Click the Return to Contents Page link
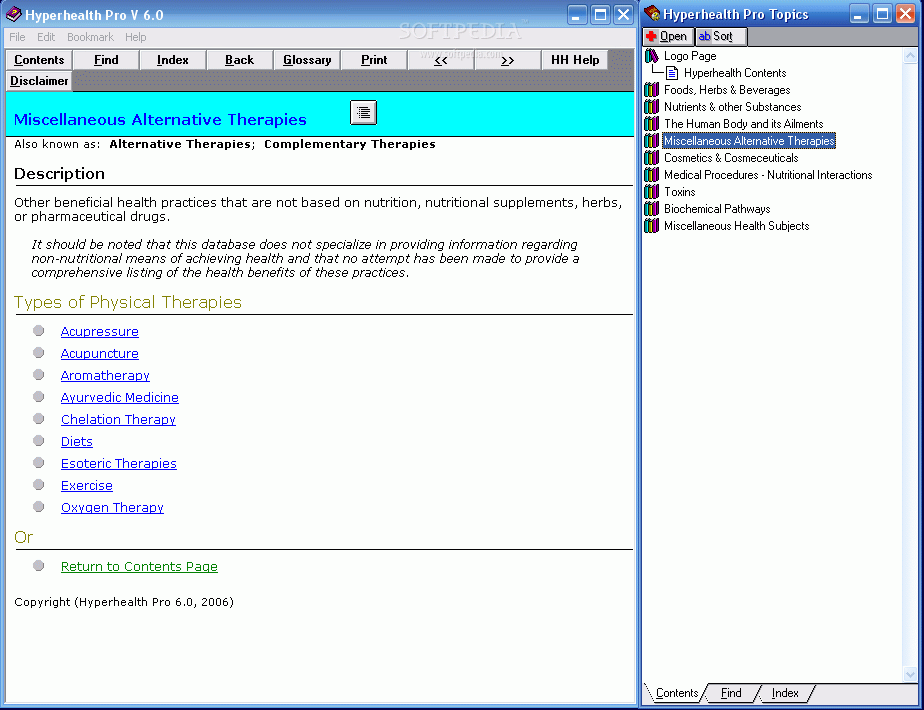Viewport: 924px width, 710px height. coord(139,566)
